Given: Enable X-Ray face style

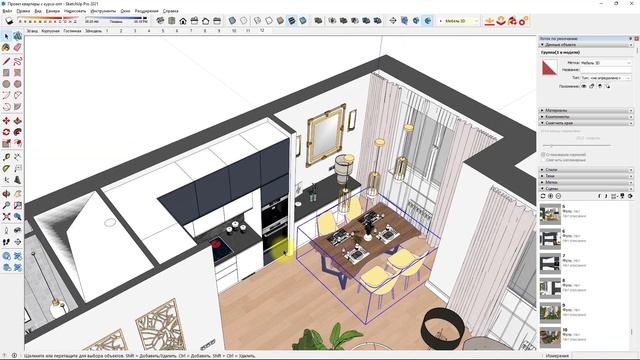Looking at the screenshot, I should tap(232, 20).
